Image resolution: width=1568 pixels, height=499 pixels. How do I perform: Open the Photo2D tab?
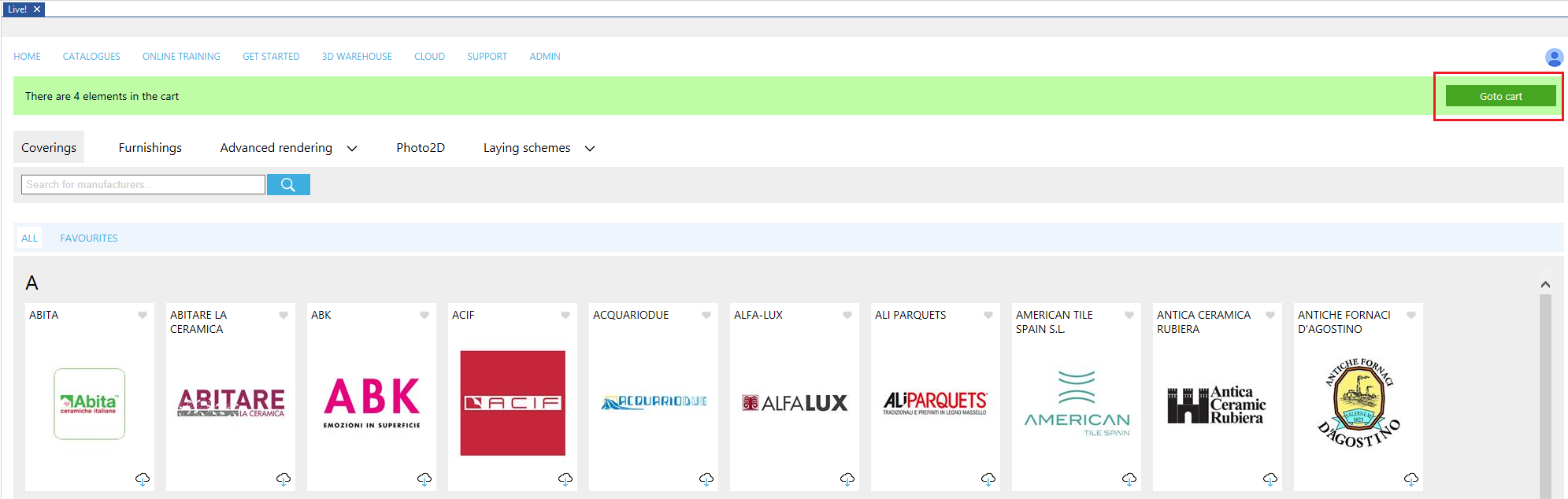(x=421, y=148)
